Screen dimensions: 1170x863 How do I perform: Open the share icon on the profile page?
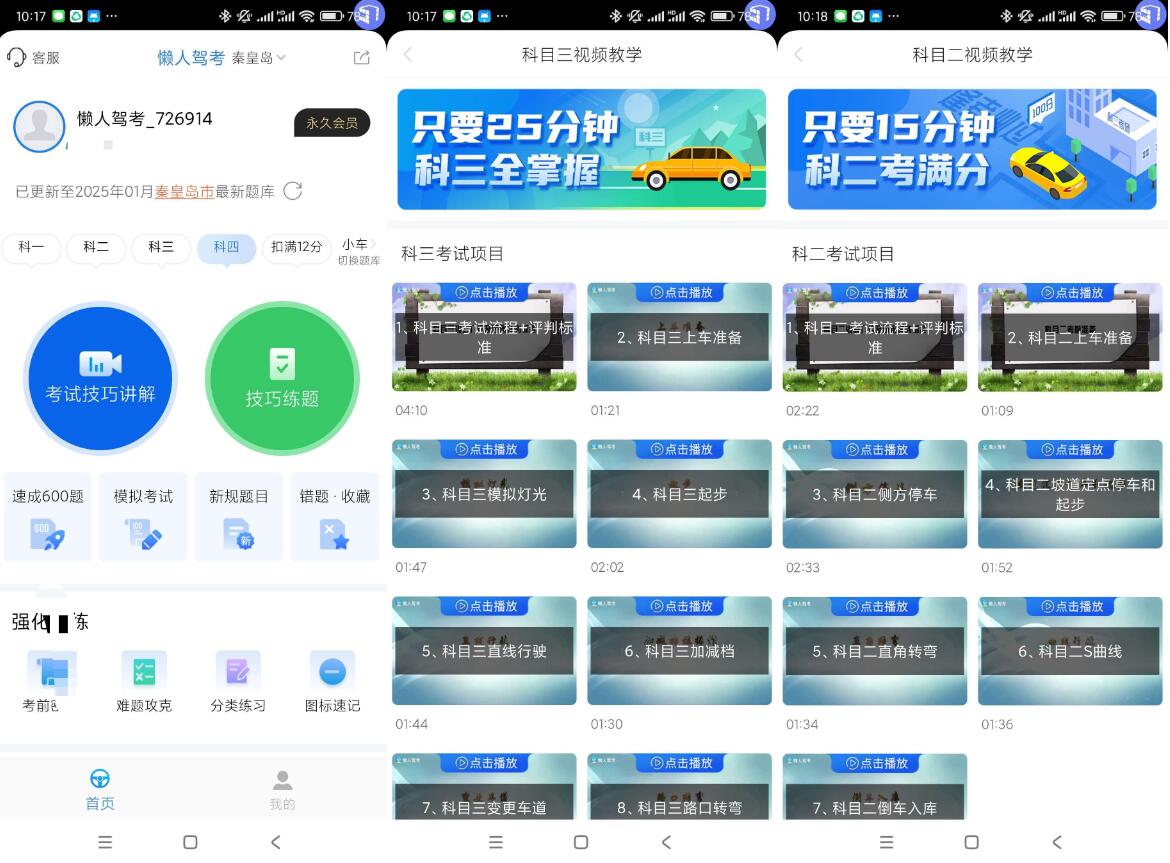tap(361, 56)
